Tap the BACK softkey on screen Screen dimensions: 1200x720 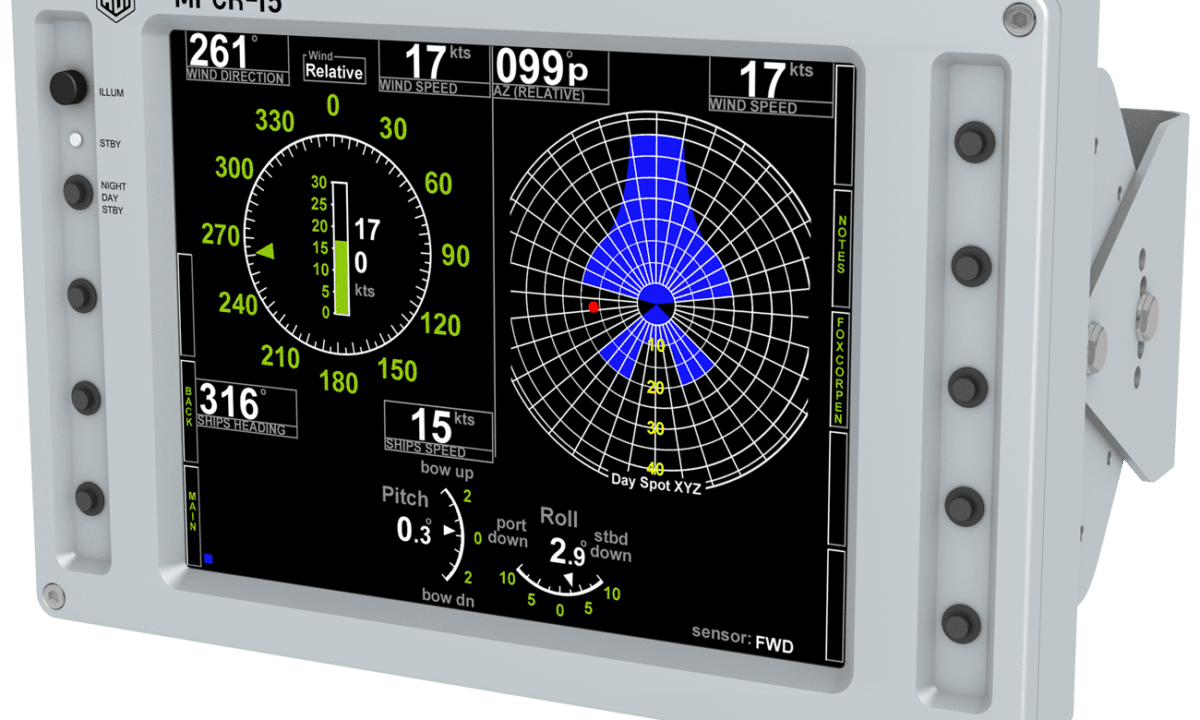(x=188, y=409)
